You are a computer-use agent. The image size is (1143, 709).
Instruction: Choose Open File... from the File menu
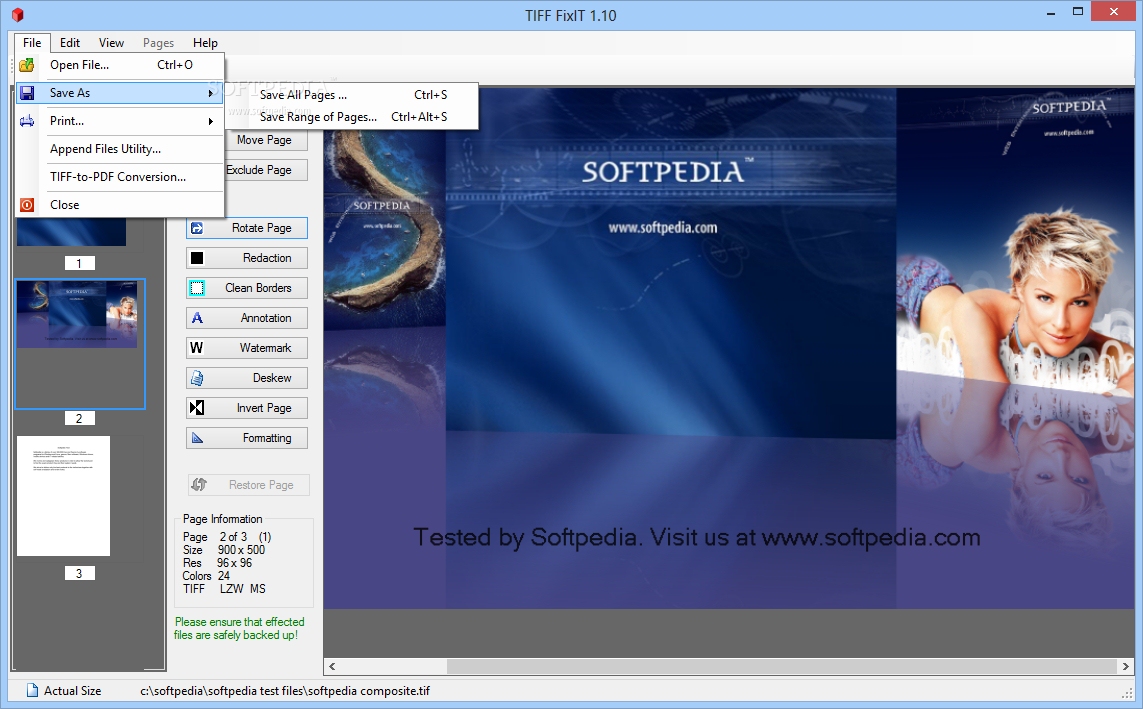tap(120, 65)
